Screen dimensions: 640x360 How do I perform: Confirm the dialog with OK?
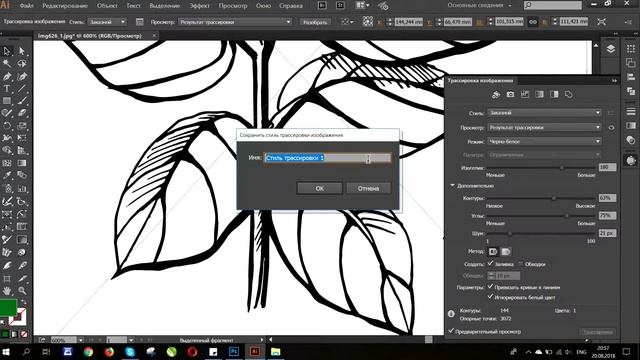coord(319,188)
